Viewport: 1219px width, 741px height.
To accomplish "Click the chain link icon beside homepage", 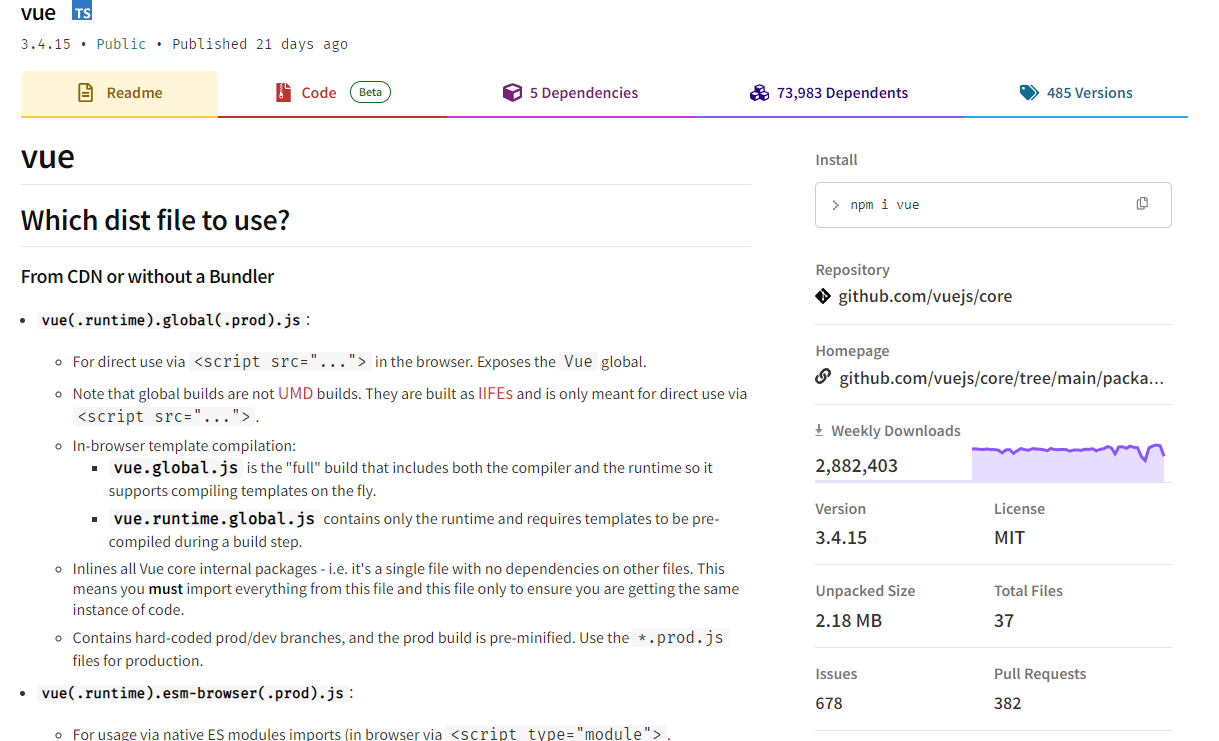I will coord(823,377).
